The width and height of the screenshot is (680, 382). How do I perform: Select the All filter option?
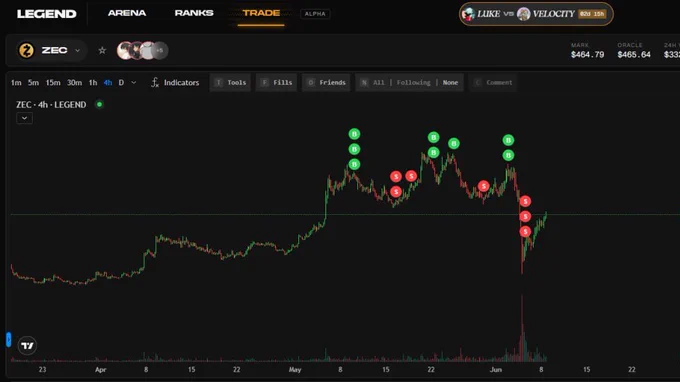click(x=379, y=82)
